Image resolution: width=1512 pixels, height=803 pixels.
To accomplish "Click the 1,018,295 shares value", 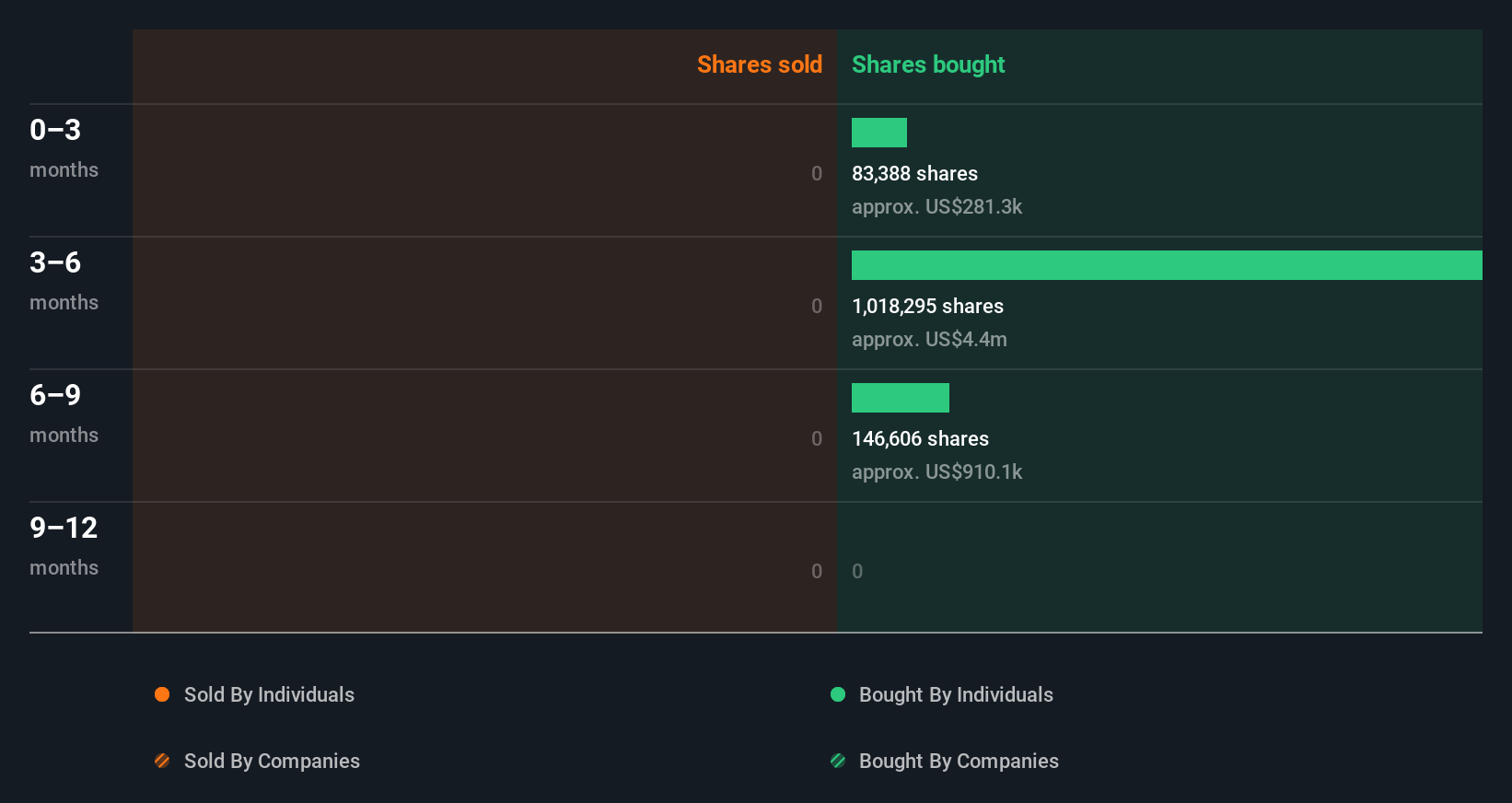I will [927, 306].
